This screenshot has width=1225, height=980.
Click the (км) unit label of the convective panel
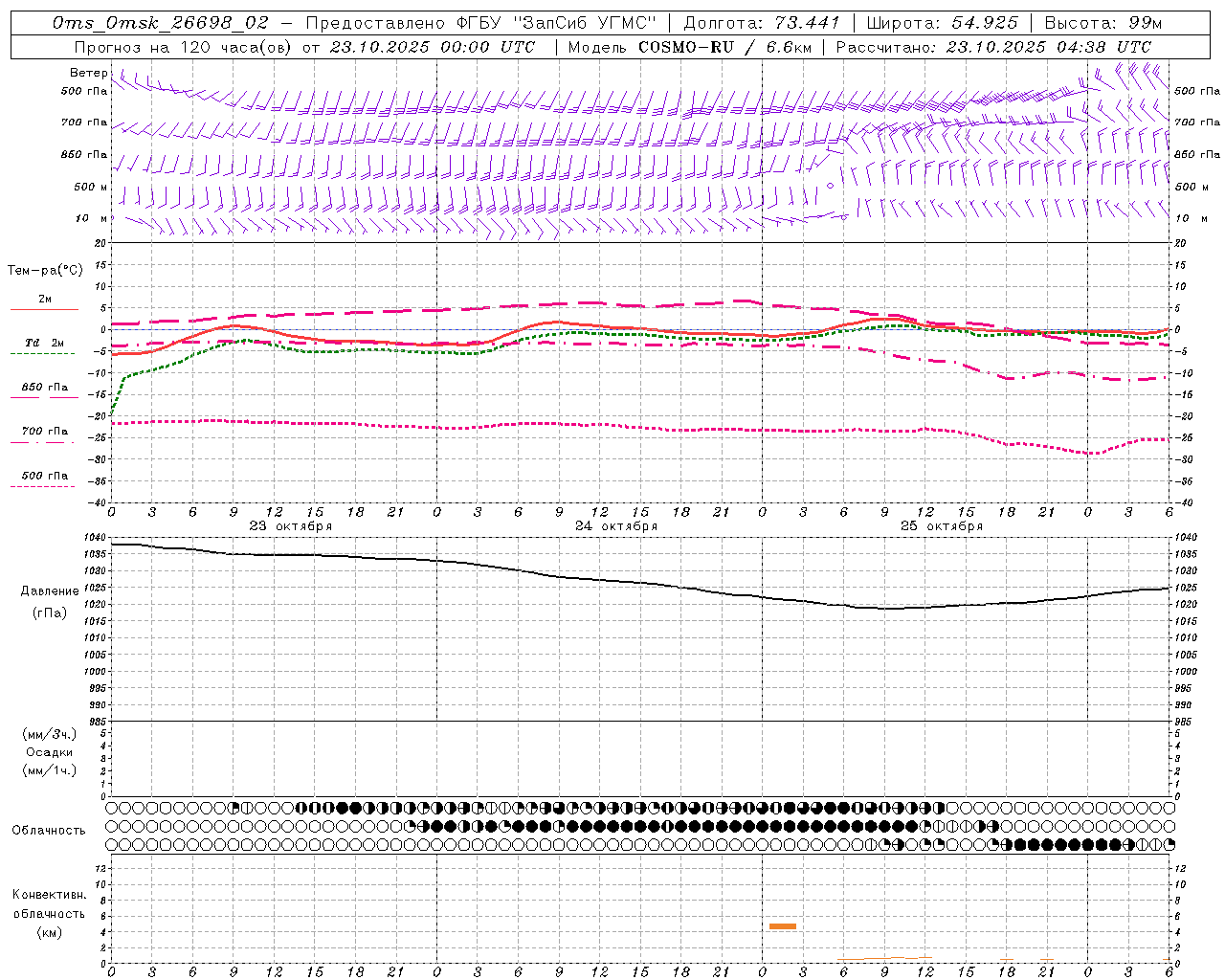[x=50, y=932]
